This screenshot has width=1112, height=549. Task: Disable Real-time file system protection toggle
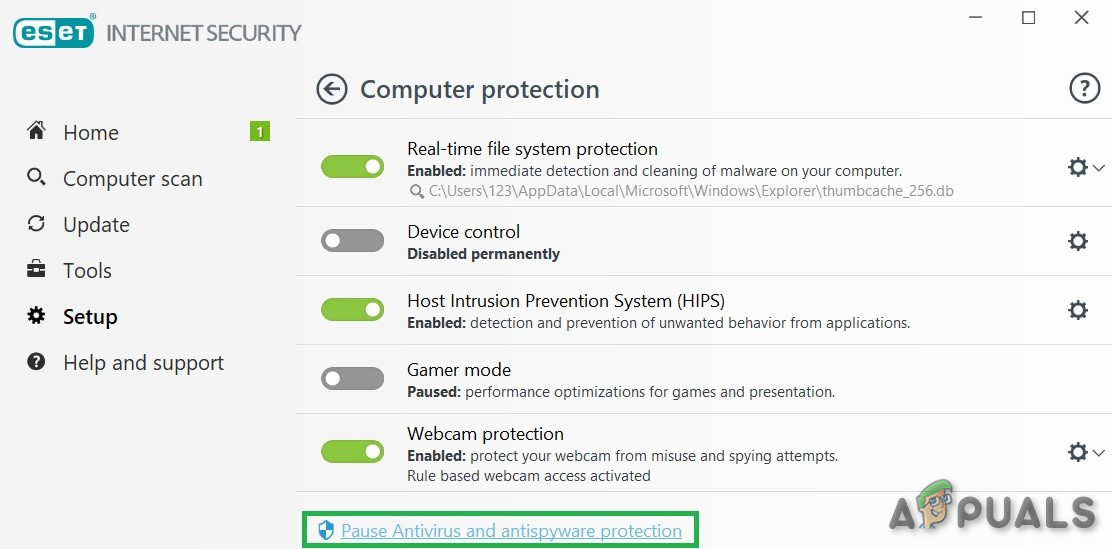click(352, 167)
